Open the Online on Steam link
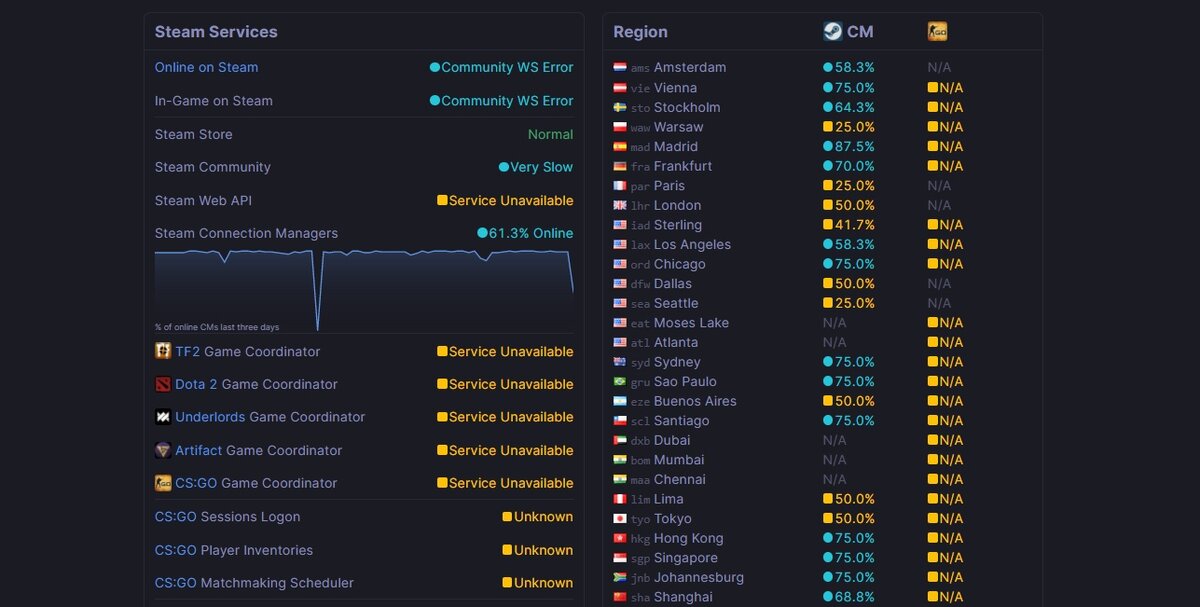The width and height of the screenshot is (1200, 607). [x=206, y=67]
